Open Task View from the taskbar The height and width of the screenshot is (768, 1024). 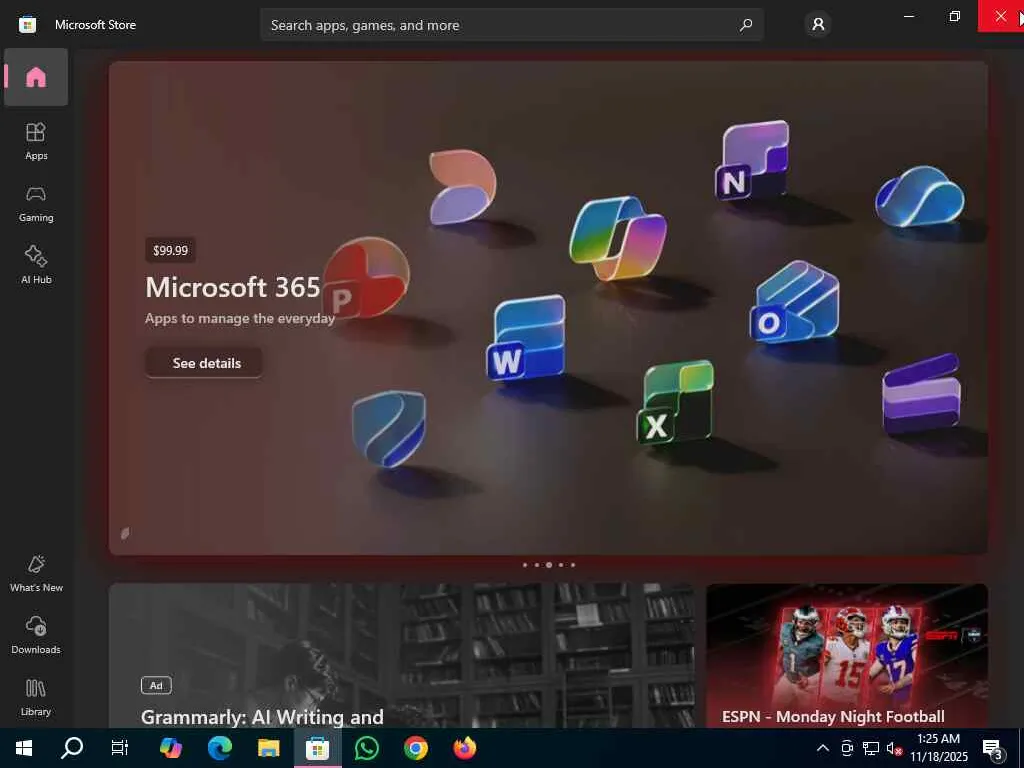pyautogui.click(x=120, y=748)
